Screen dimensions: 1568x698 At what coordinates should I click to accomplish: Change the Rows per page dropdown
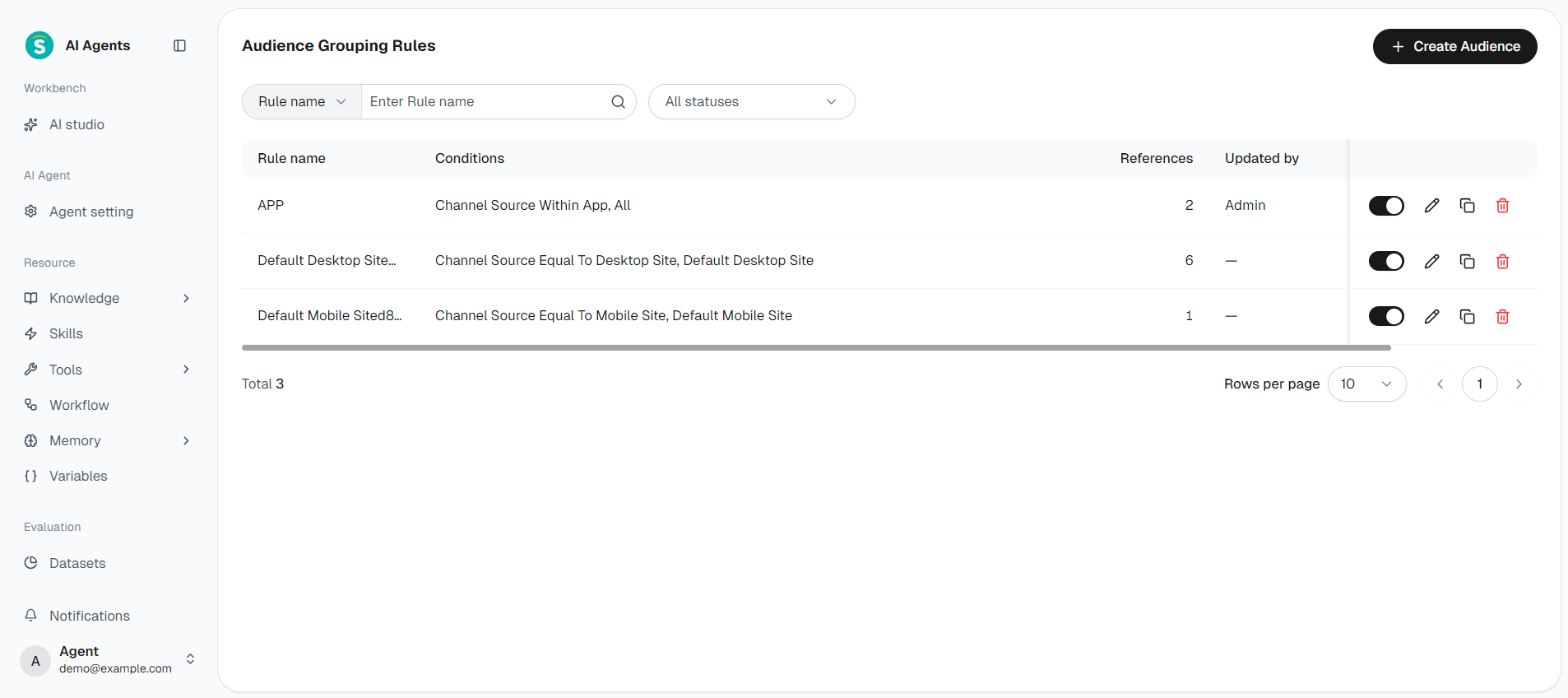1367,384
